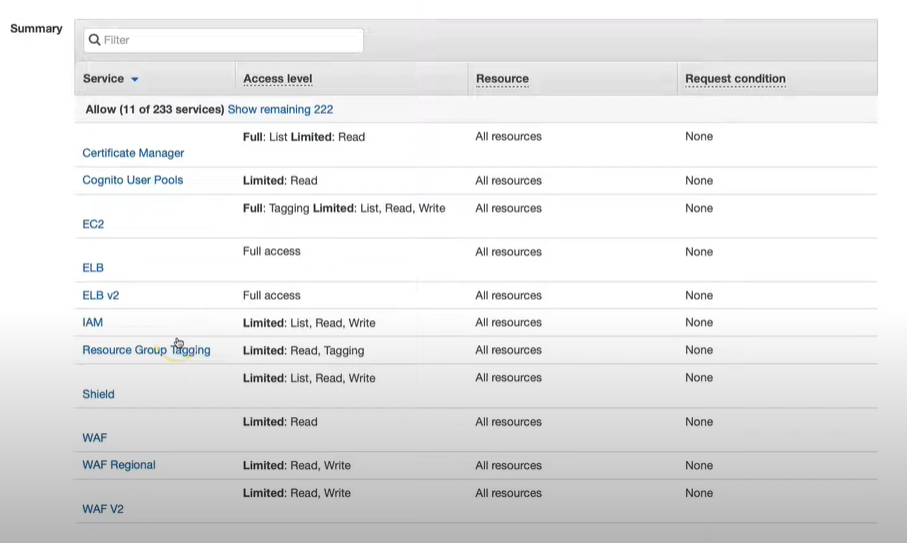Select 'Allow (11 of 233 services)' text
This screenshot has height=543, width=907.
(154, 109)
